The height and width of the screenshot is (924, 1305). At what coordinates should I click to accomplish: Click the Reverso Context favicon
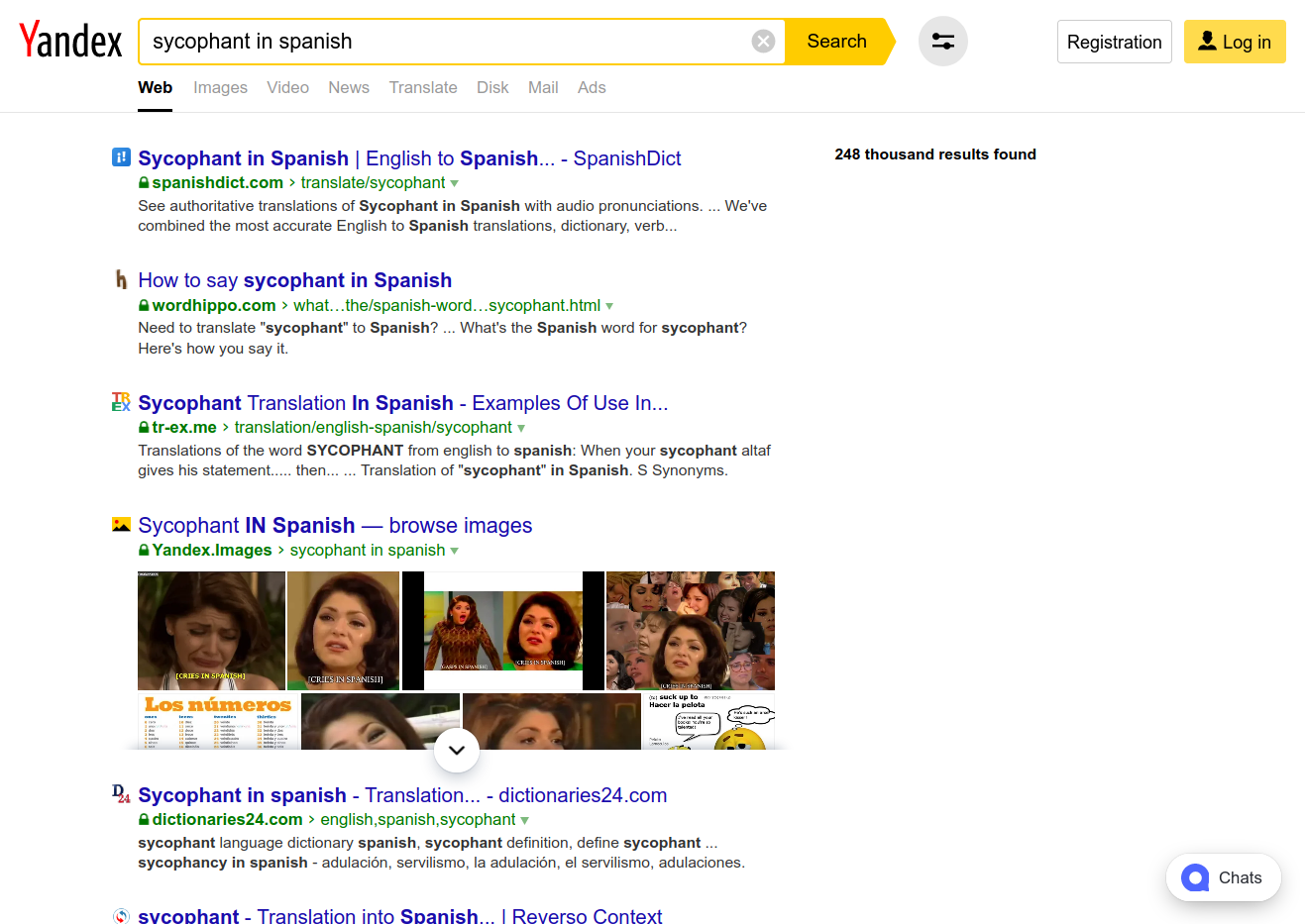(121, 916)
